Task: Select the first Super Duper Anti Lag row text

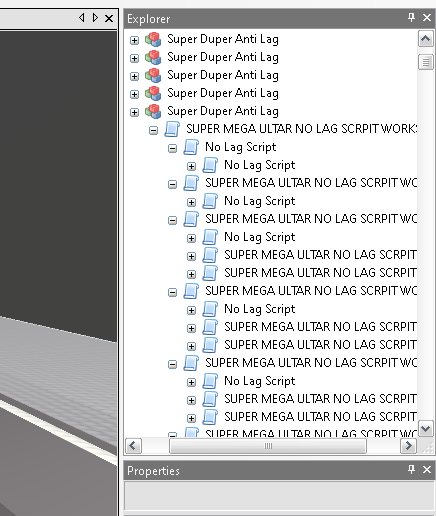Action: 223,39
